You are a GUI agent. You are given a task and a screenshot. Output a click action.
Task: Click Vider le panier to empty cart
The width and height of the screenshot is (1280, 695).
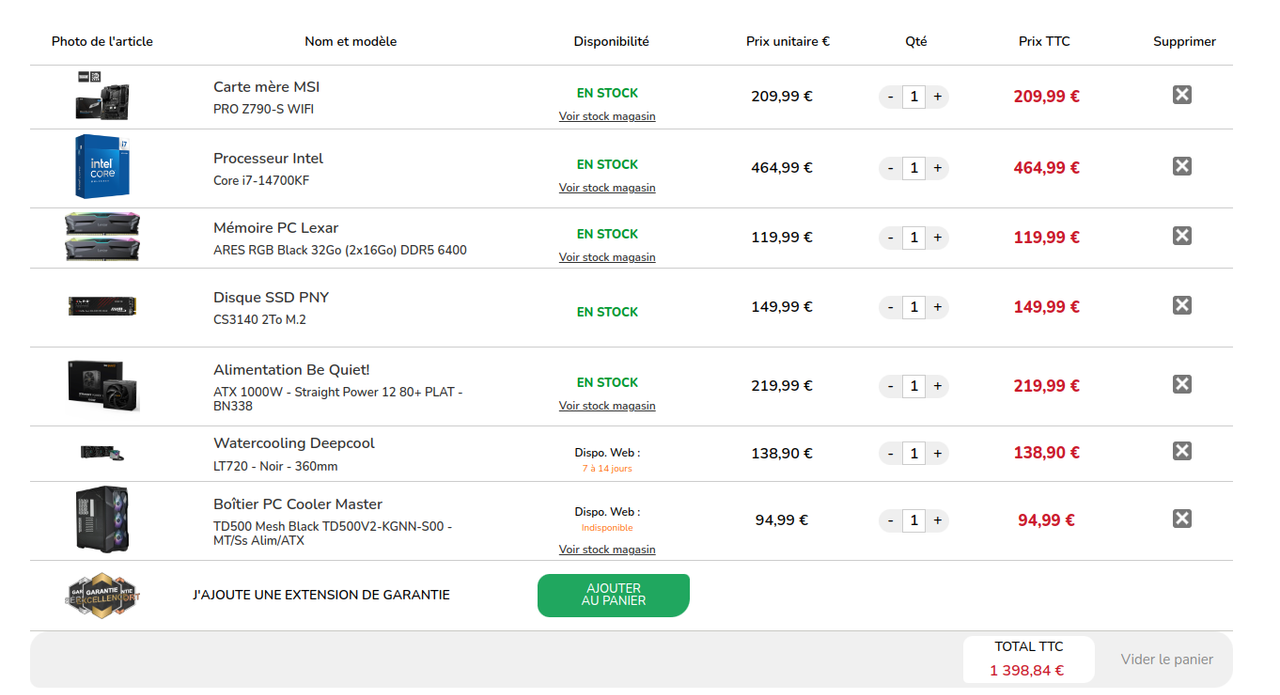[1166, 660]
